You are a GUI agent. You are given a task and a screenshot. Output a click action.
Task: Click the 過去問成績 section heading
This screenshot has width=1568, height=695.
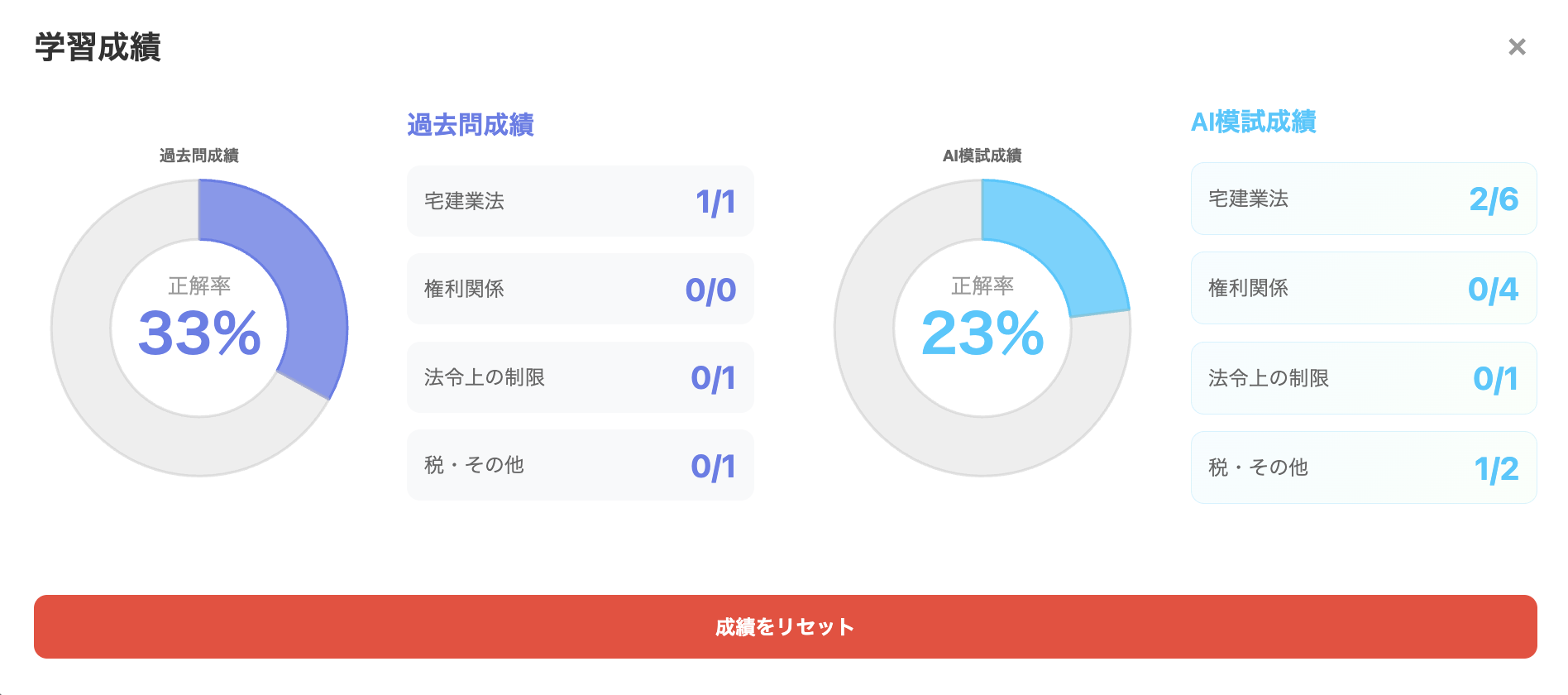pyautogui.click(x=471, y=125)
